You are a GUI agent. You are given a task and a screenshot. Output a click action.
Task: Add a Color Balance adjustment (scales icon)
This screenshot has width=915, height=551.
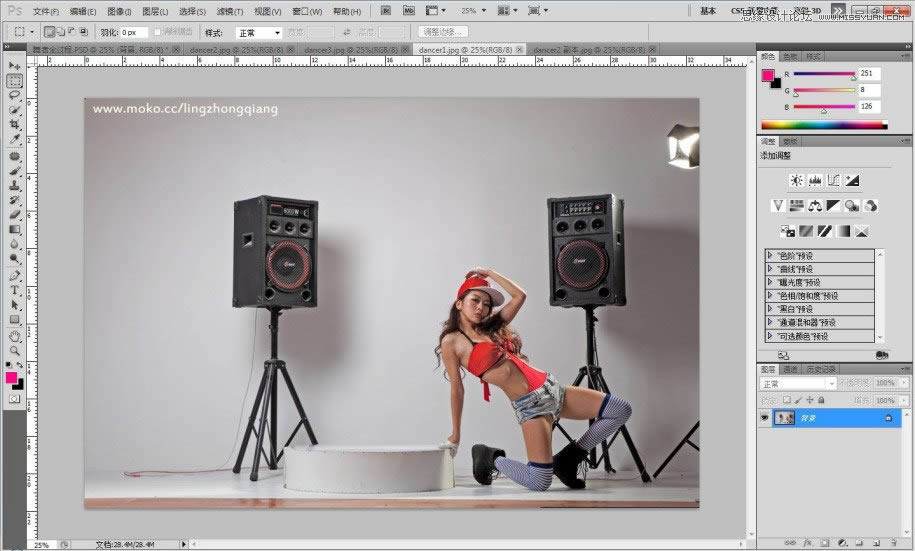coord(815,205)
